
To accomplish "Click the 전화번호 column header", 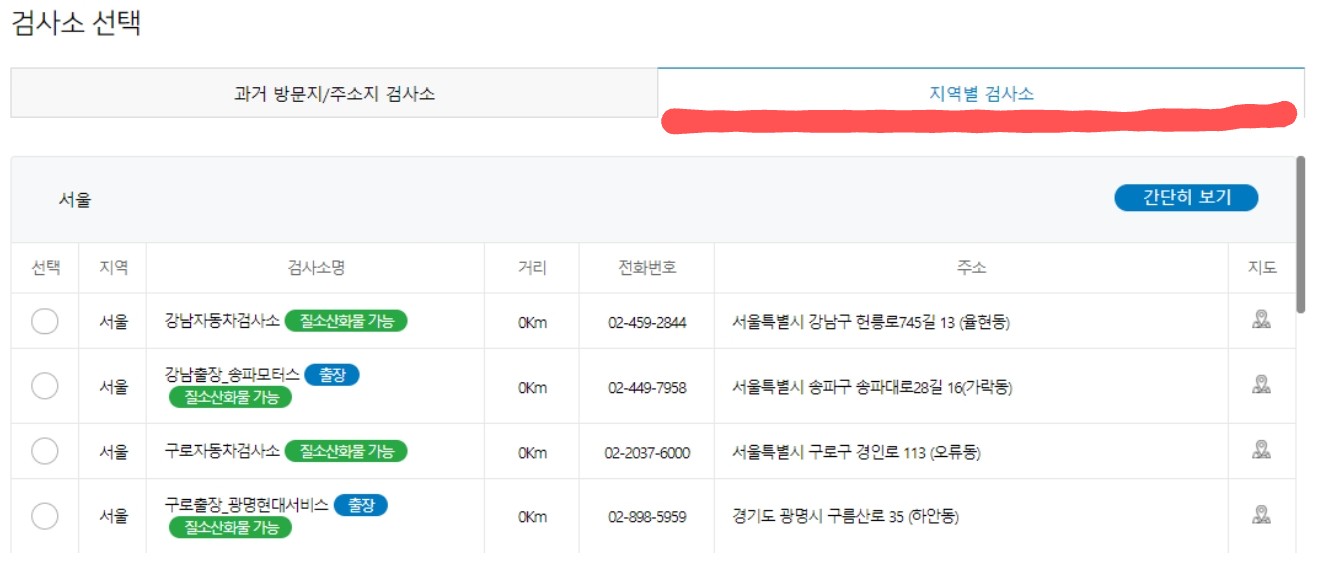I will tap(647, 268).
